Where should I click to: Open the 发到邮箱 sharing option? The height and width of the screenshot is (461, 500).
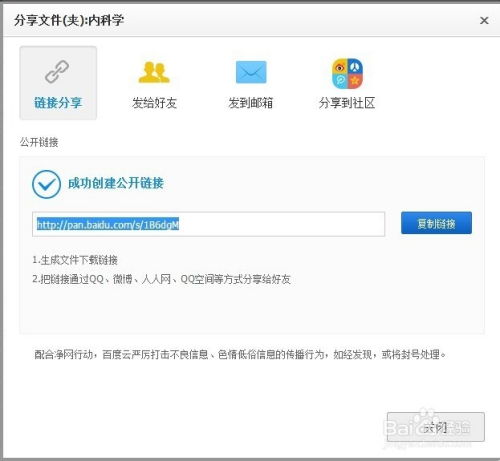[251, 103]
